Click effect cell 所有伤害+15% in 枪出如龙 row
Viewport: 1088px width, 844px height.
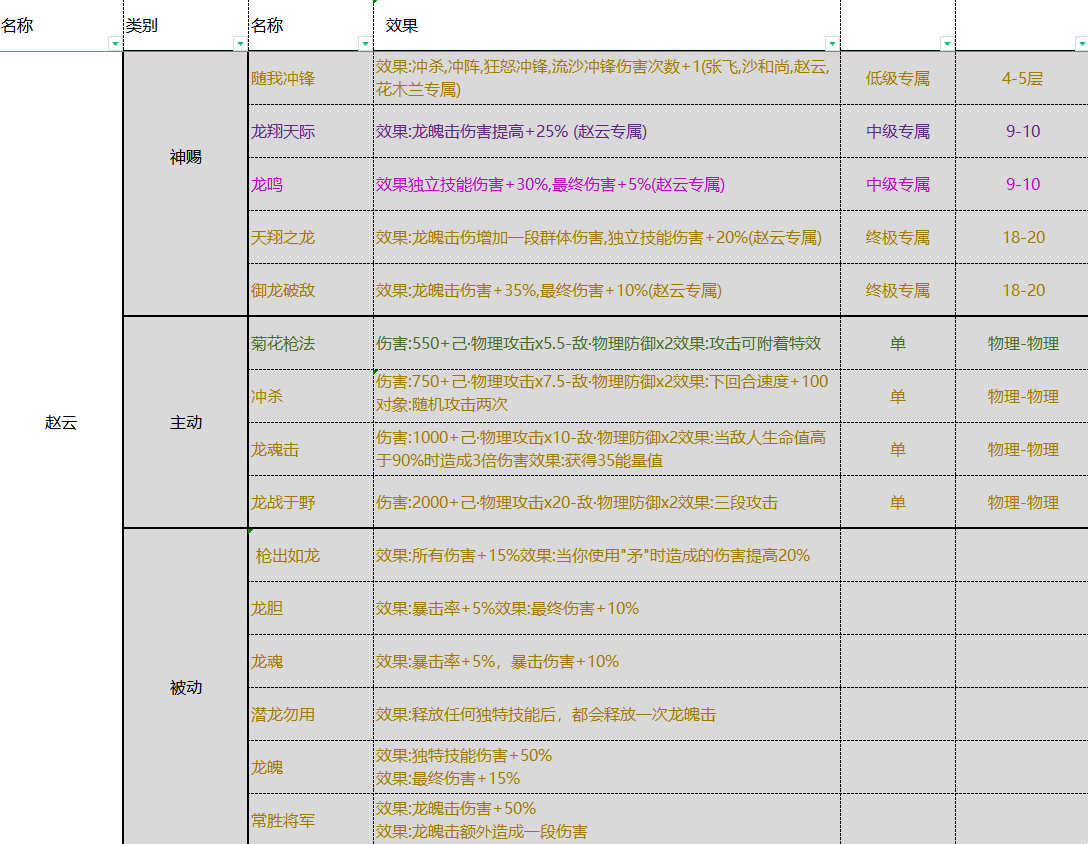click(x=606, y=555)
